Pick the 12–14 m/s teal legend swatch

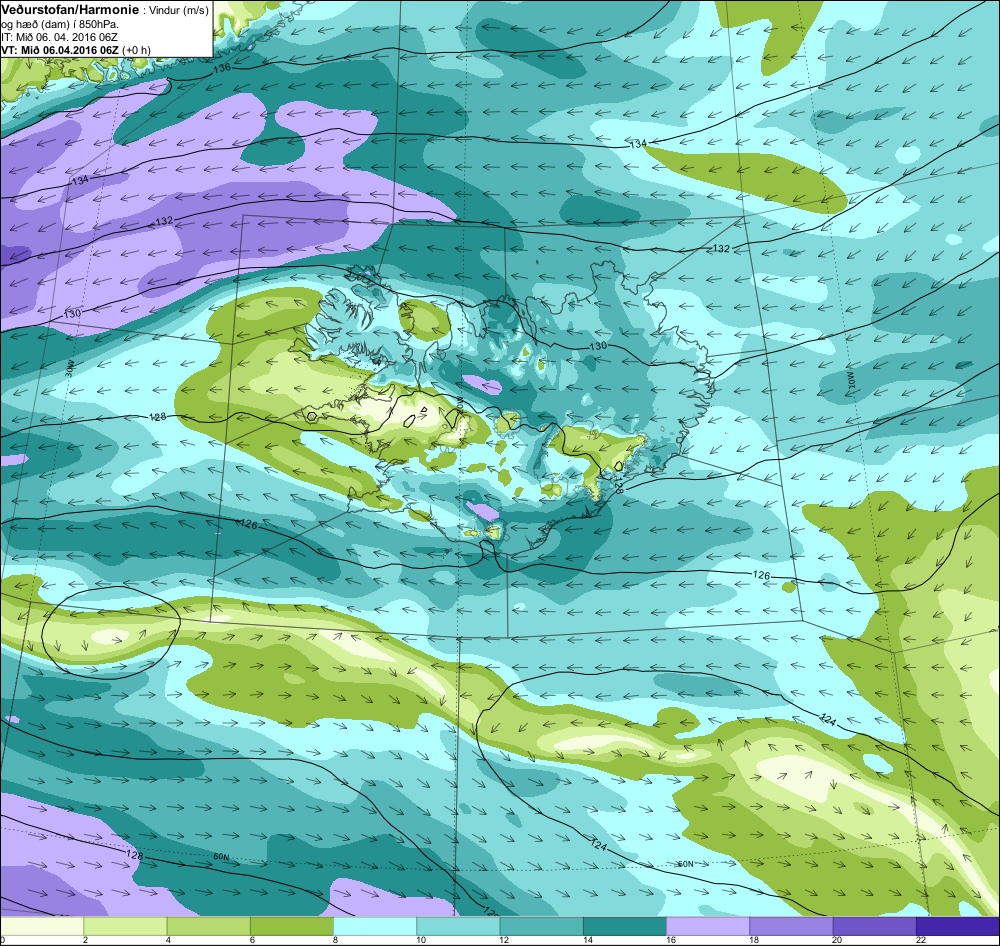pyautogui.click(x=541, y=925)
